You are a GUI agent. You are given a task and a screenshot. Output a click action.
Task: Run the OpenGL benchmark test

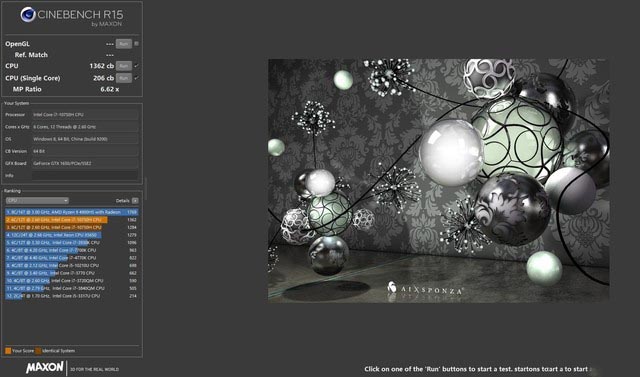[x=124, y=44]
